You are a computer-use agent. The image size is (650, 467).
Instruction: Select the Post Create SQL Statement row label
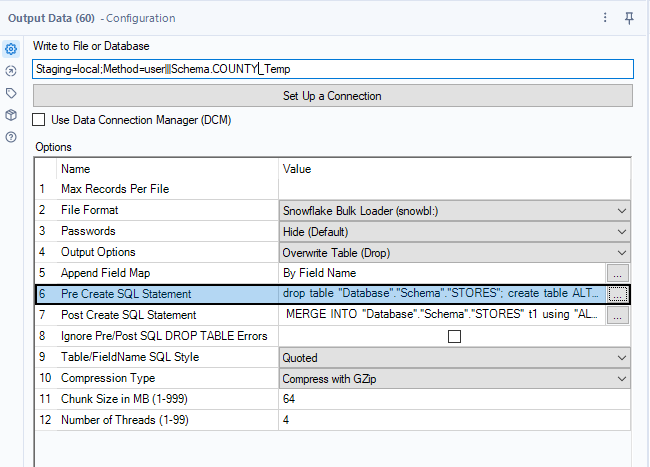129,315
